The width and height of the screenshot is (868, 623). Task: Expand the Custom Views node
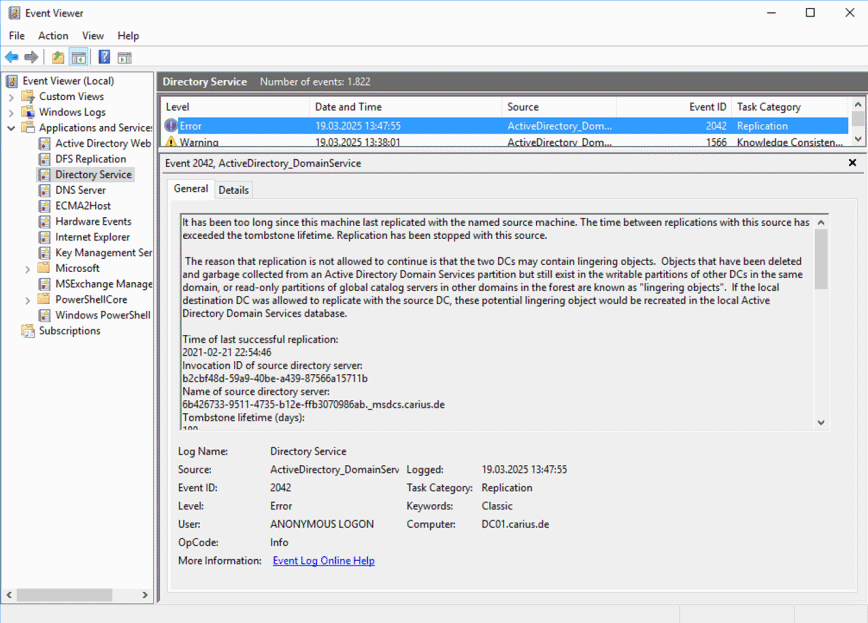point(11,97)
